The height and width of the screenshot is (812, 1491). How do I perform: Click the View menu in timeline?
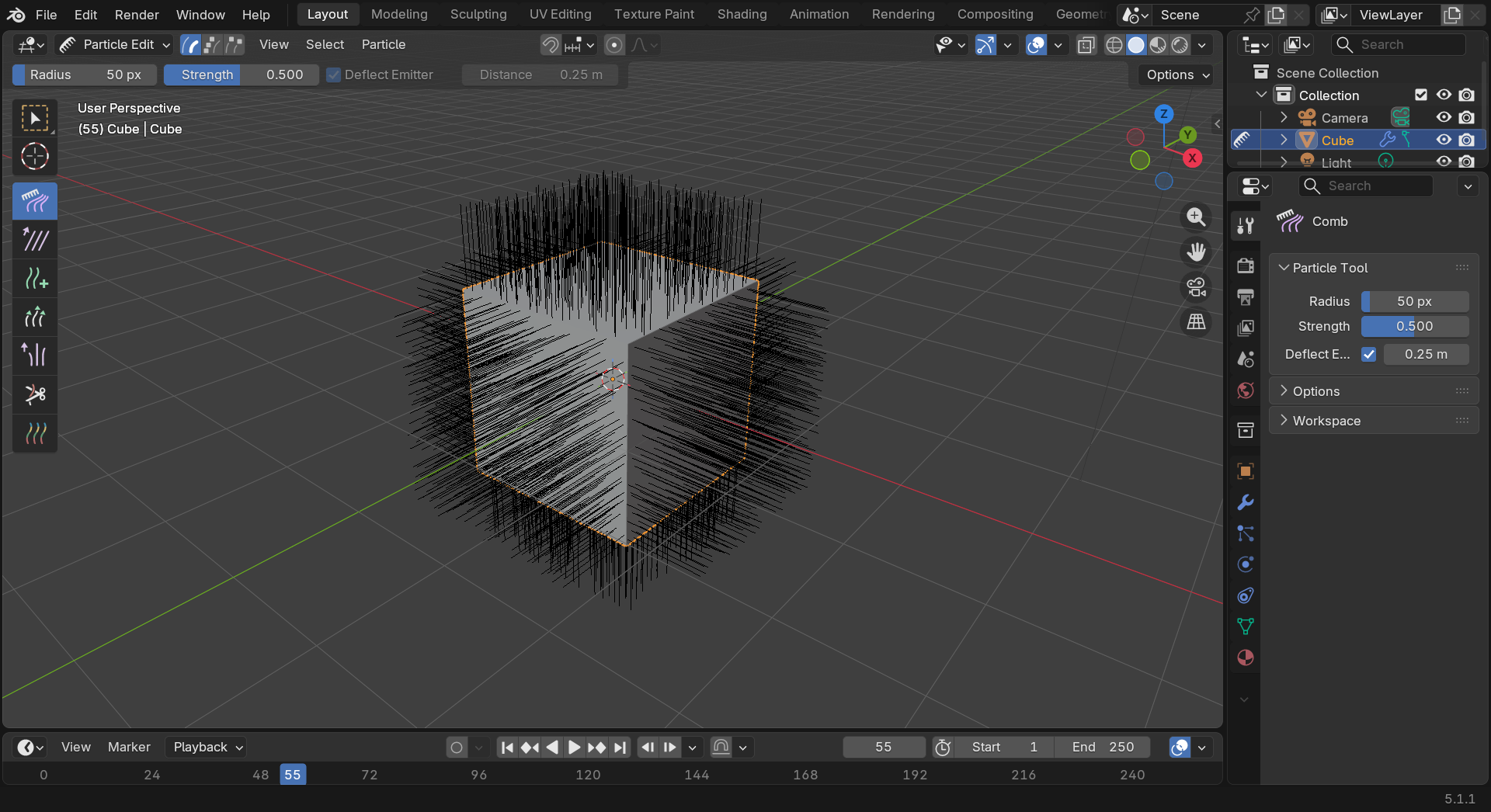coord(75,747)
